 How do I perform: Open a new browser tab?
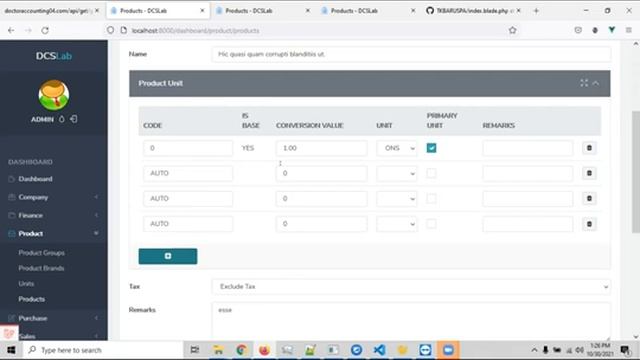coord(536,11)
